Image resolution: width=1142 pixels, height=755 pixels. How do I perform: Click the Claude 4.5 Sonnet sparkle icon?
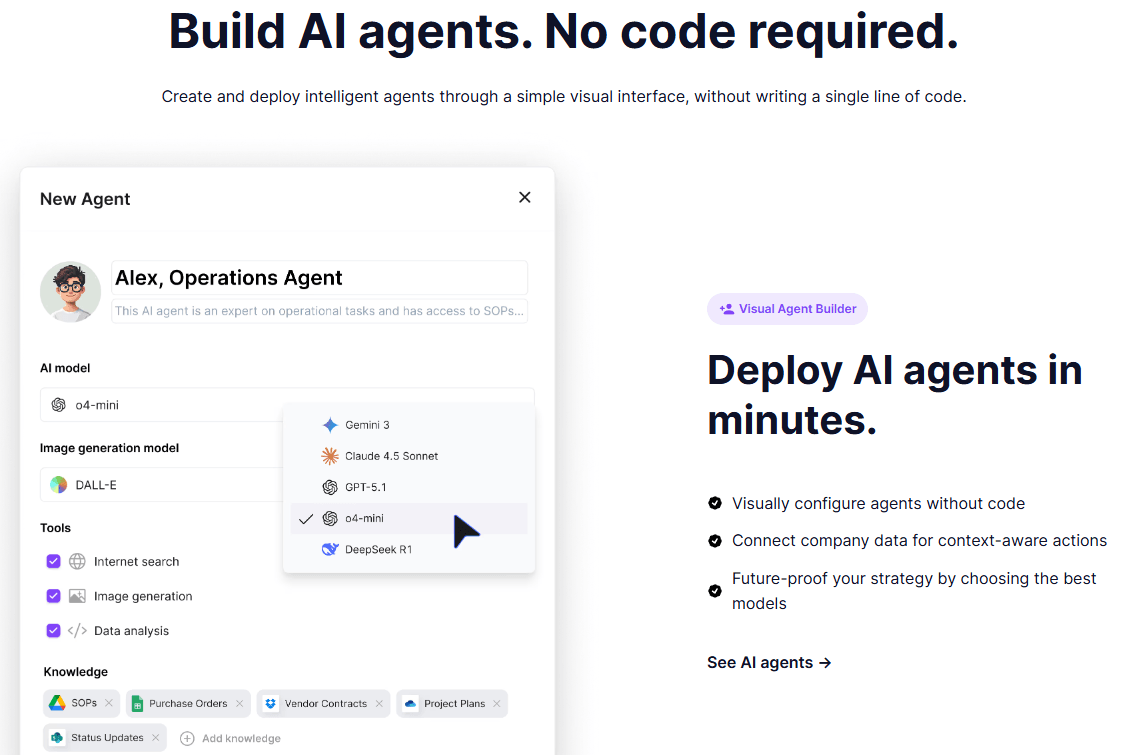tap(330, 456)
